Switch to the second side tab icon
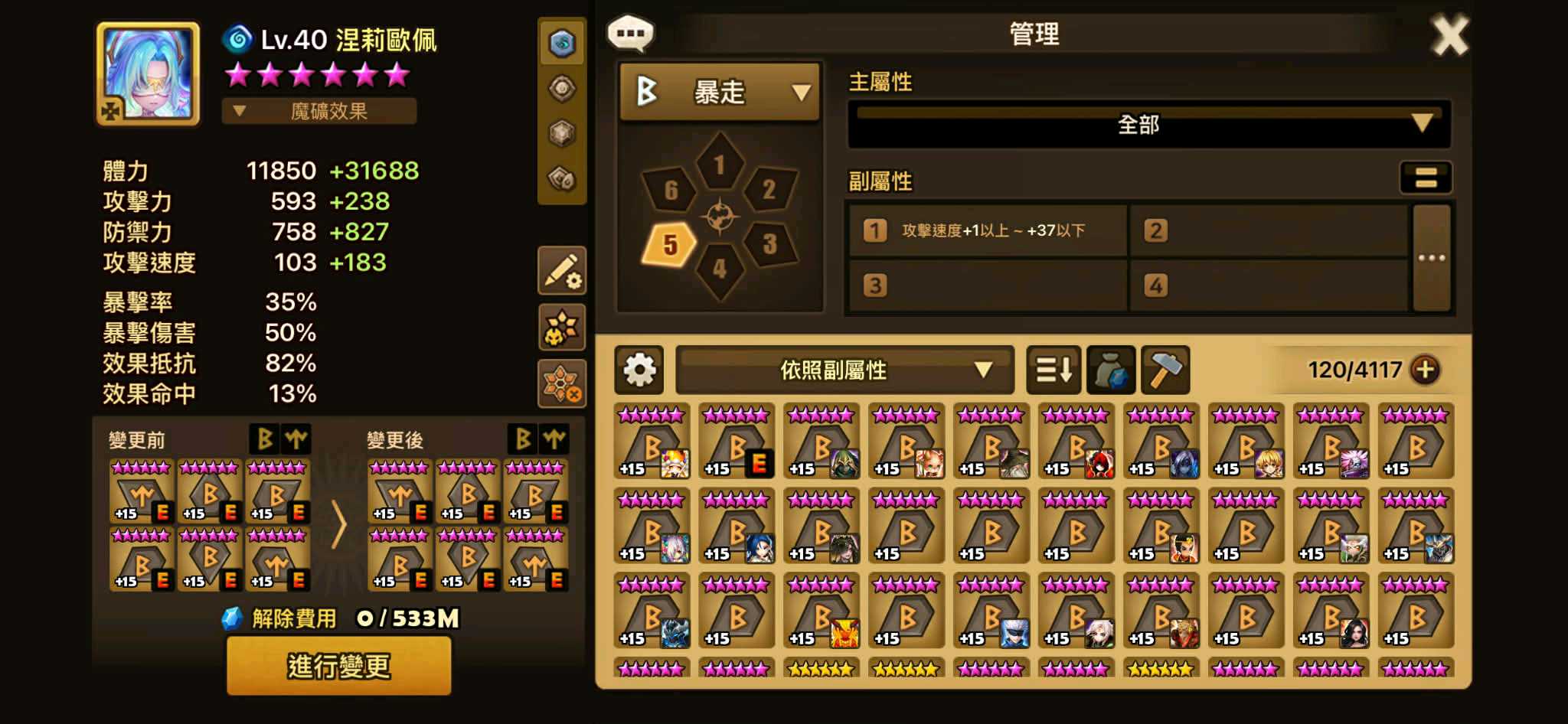 [x=562, y=89]
